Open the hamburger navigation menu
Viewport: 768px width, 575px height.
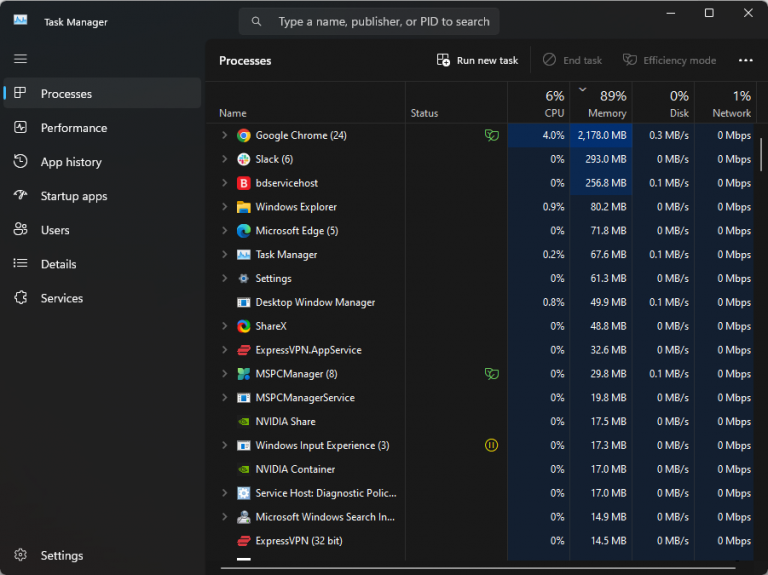[x=20, y=59]
